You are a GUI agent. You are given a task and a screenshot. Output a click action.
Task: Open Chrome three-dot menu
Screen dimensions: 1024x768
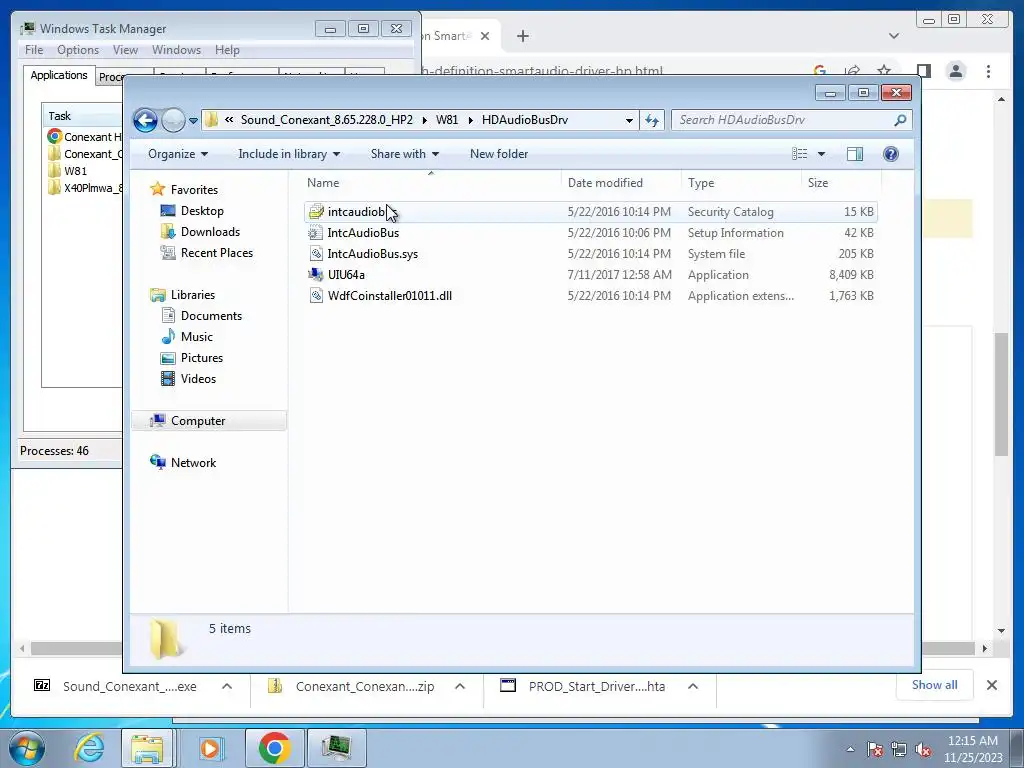[988, 71]
